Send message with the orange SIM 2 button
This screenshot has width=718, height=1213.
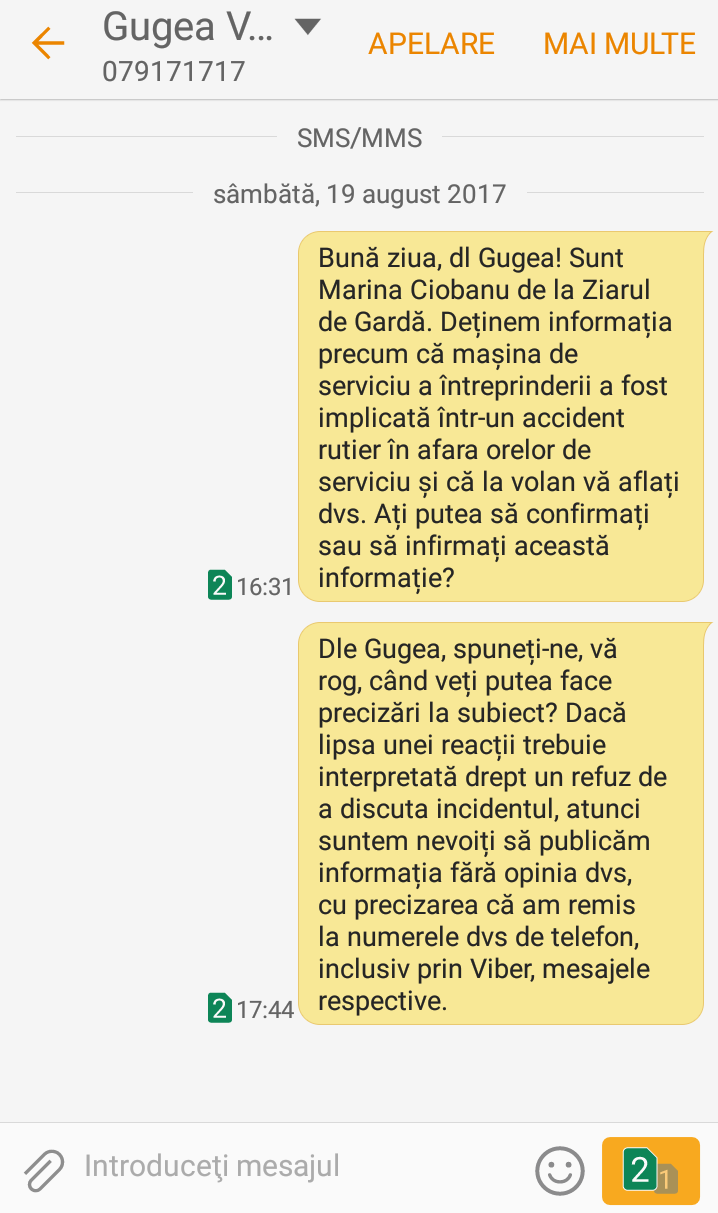[x=650, y=1170]
